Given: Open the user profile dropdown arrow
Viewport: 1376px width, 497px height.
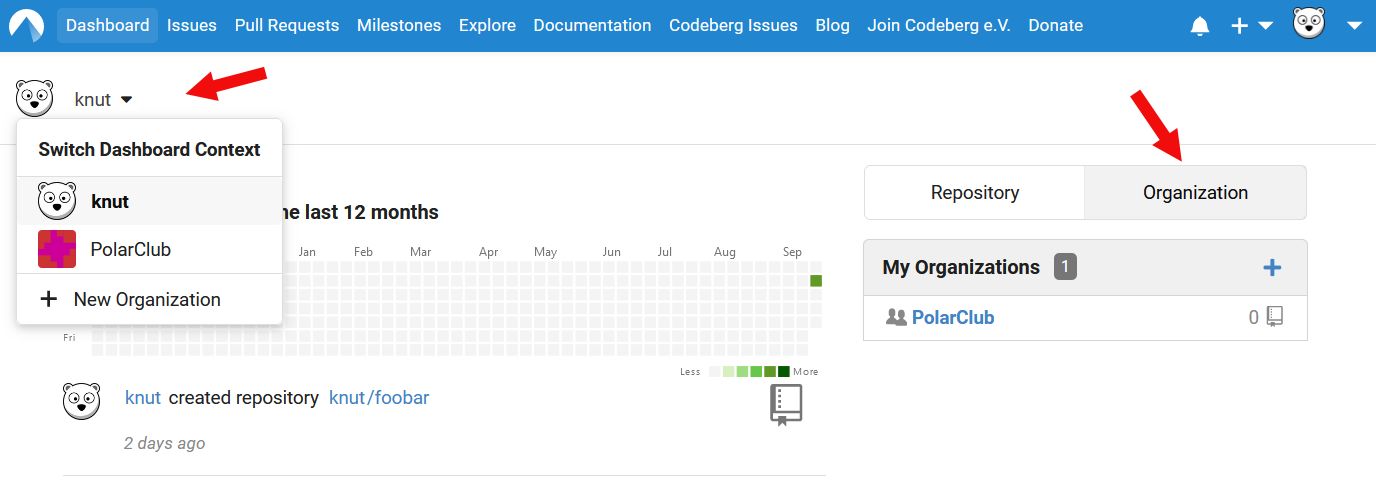Looking at the screenshot, I should pyautogui.click(x=1354, y=26).
